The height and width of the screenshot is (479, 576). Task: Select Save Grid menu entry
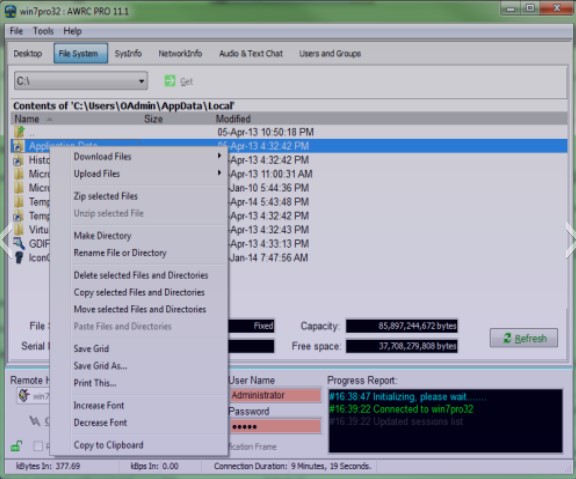pos(91,349)
